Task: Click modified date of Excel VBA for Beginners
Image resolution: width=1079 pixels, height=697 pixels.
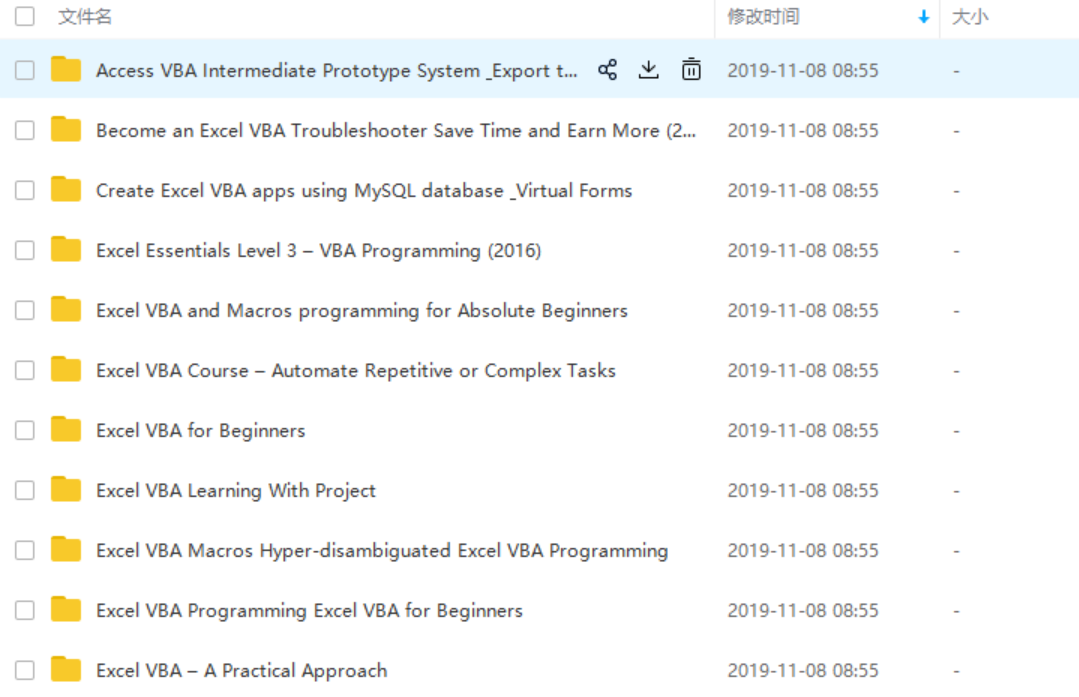Action: tap(803, 431)
